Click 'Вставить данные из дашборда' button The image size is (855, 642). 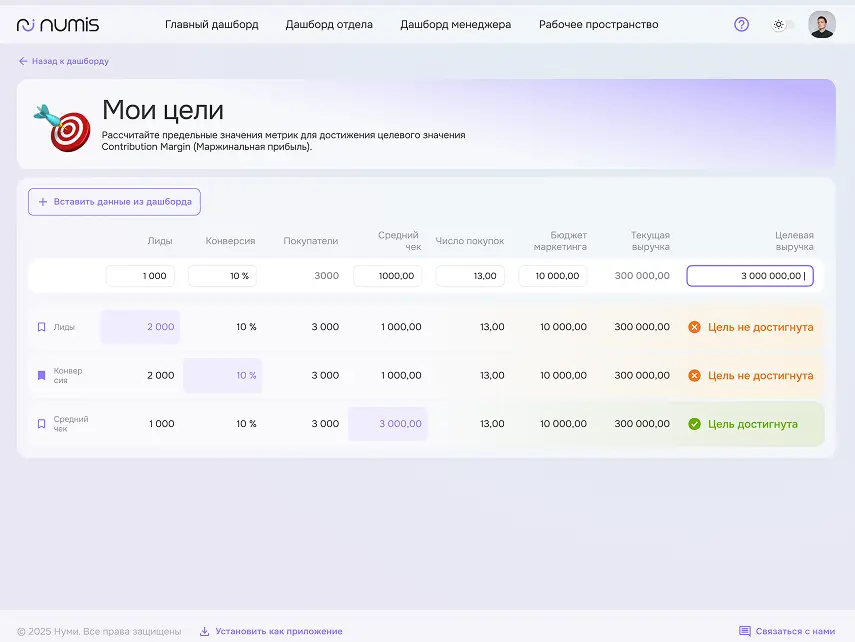(114, 202)
